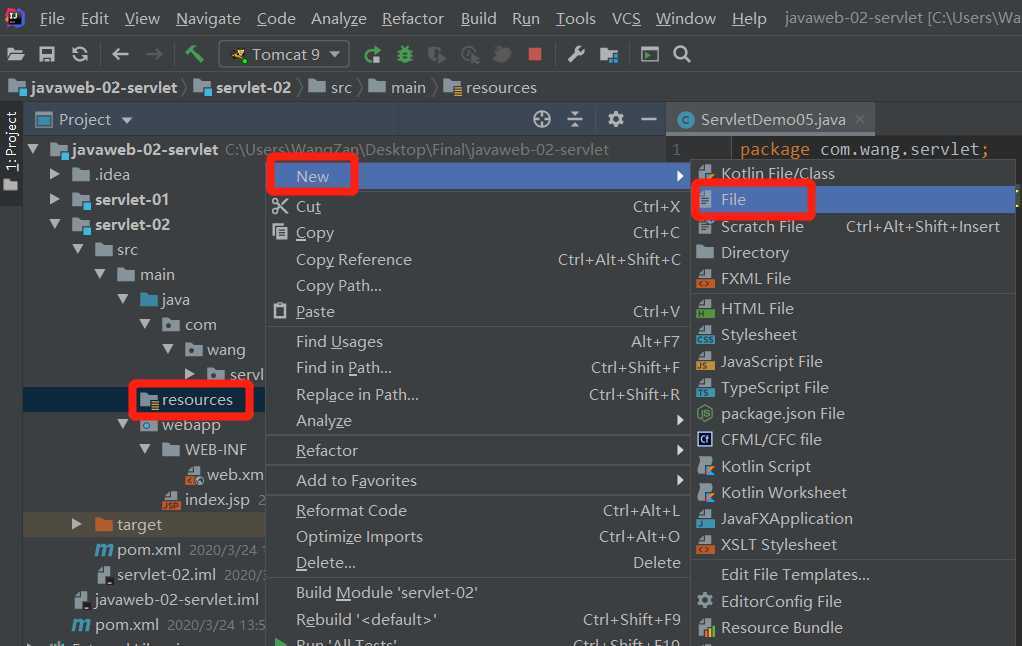
Task: Open the VCS menu
Action: tap(626, 19)
